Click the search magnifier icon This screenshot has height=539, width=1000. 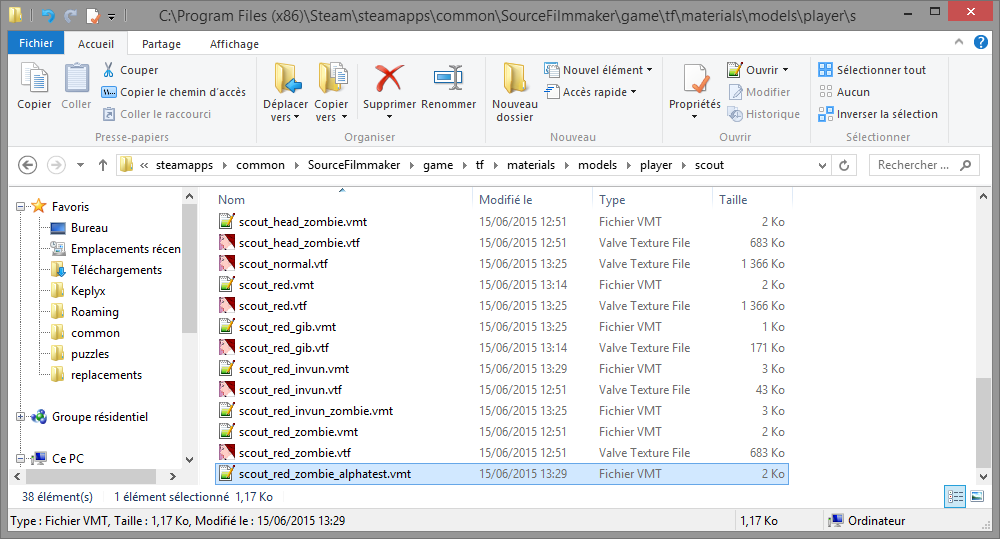966,165
